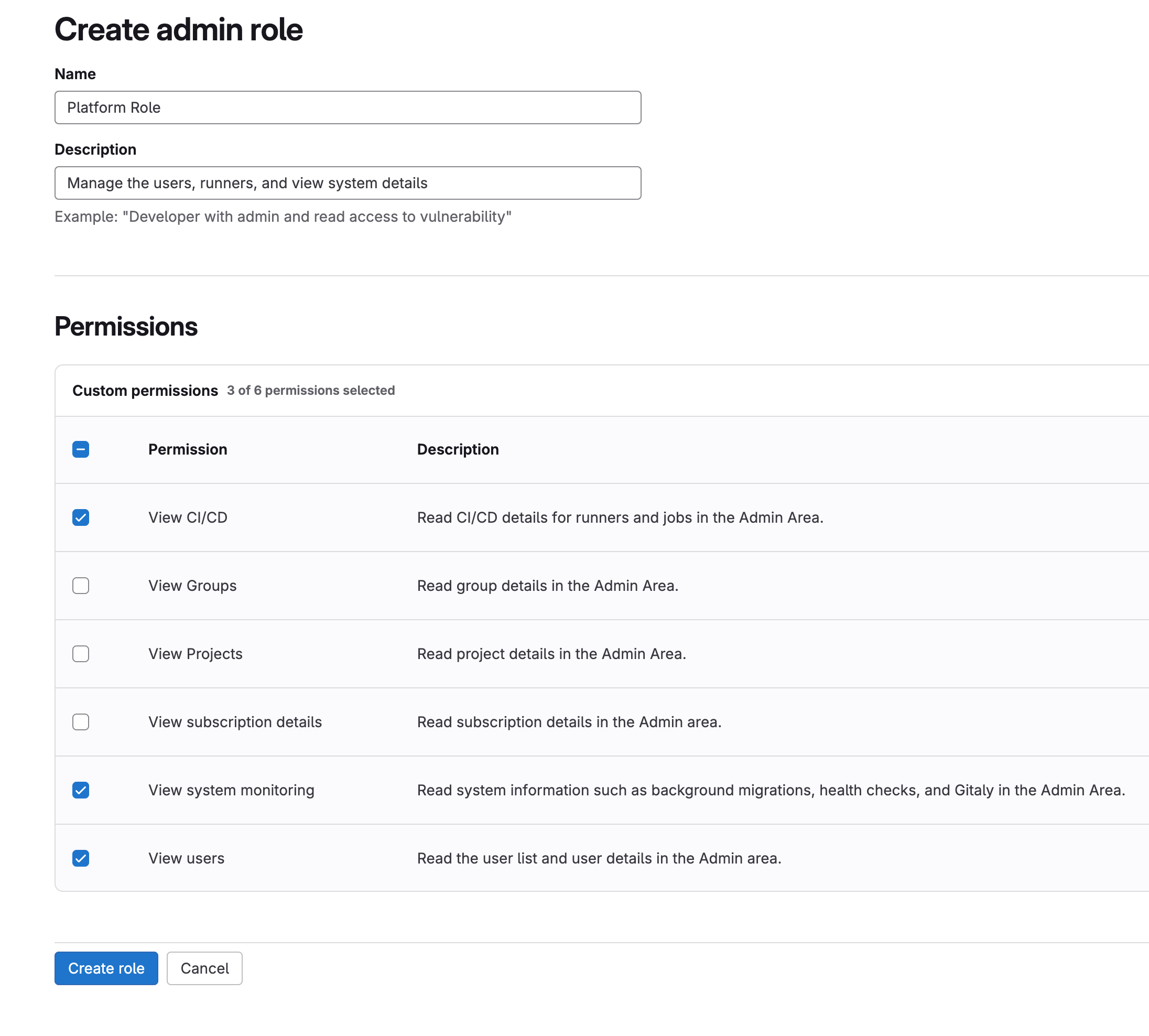
Task: Check the View subscription details permission
Action: point(81,722)
